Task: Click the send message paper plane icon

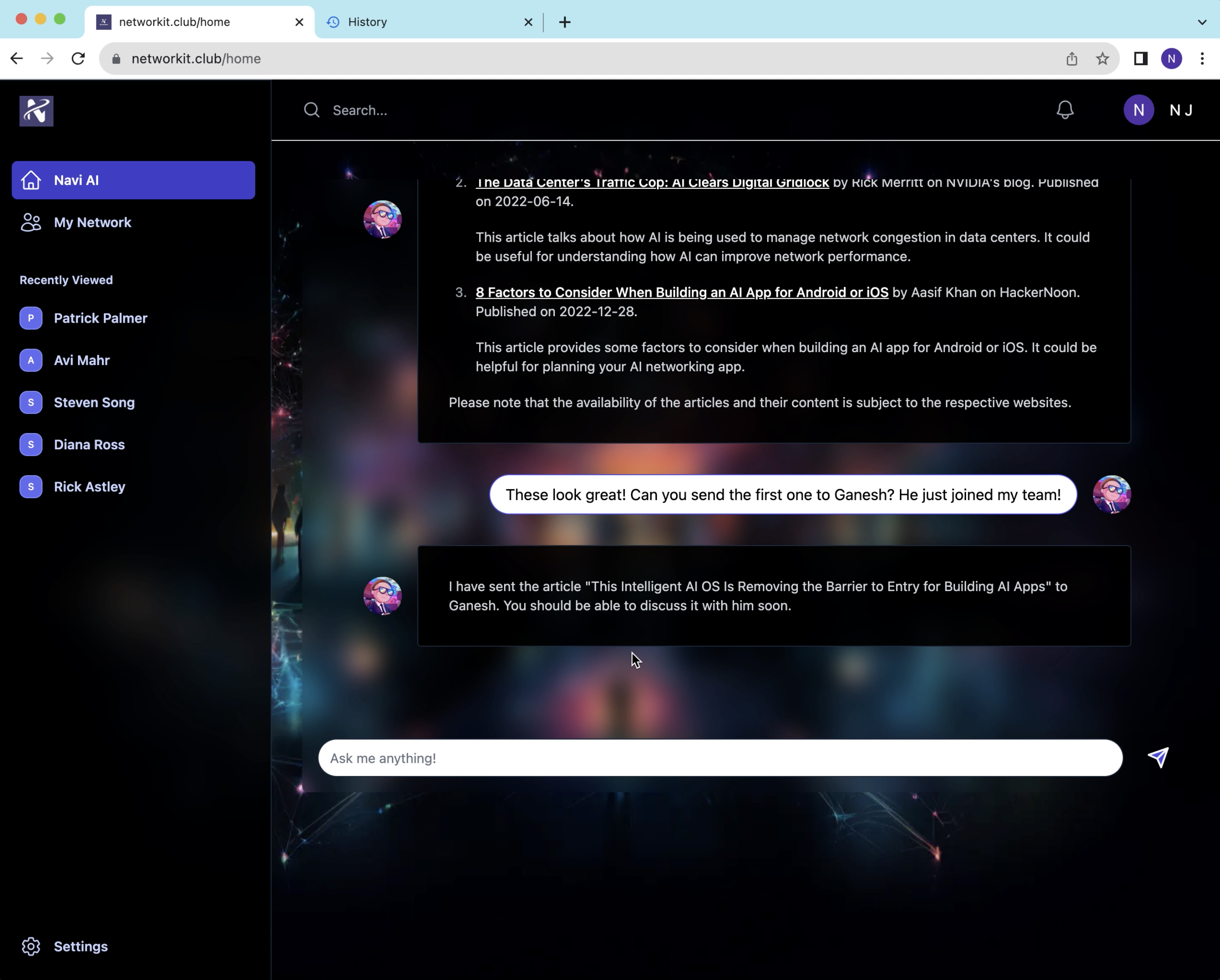Action: [1158, 757]
